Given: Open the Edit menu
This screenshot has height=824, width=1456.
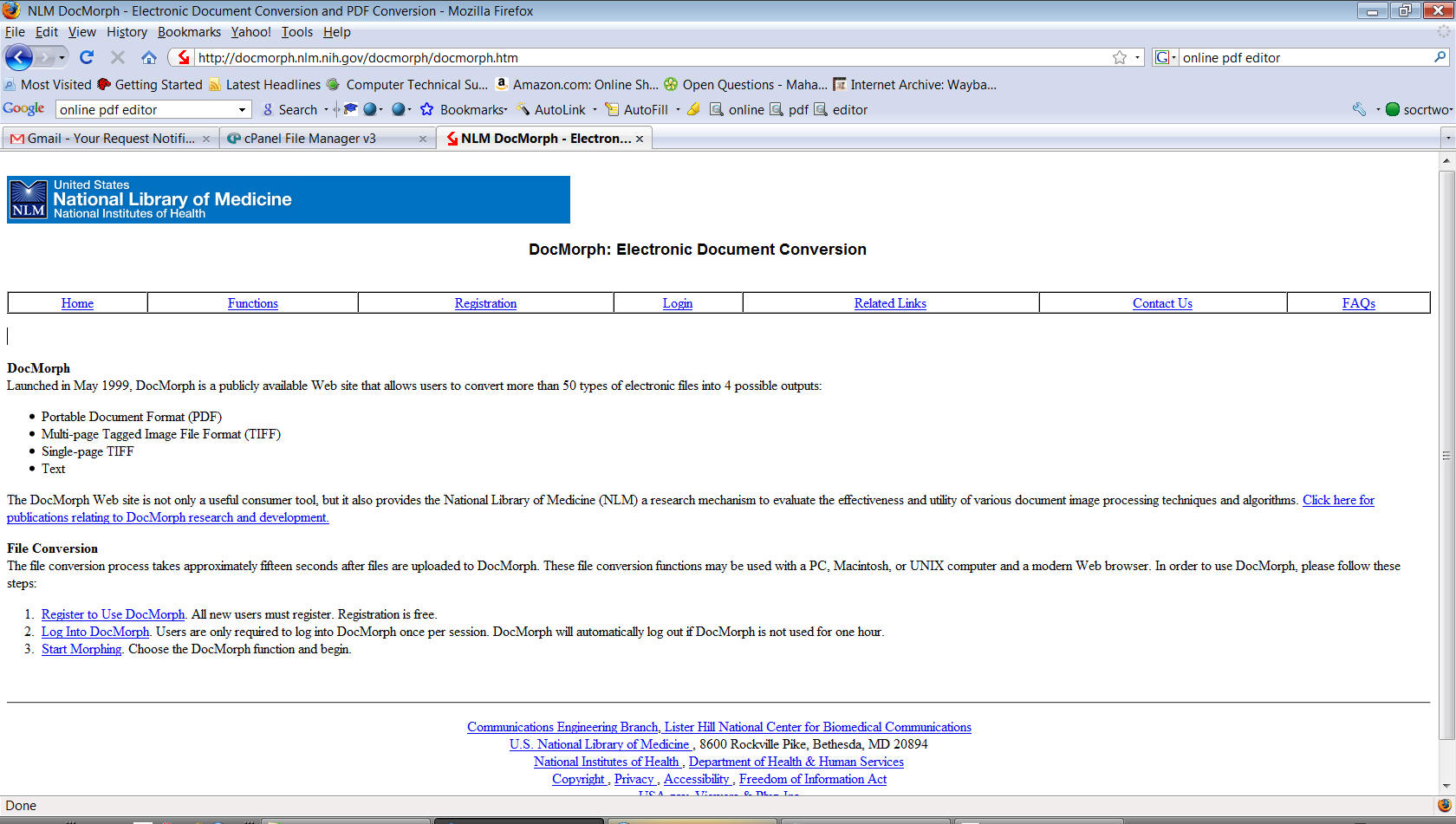Looking at the screenshot, I should pyautogui.click(x=46, y=32).
